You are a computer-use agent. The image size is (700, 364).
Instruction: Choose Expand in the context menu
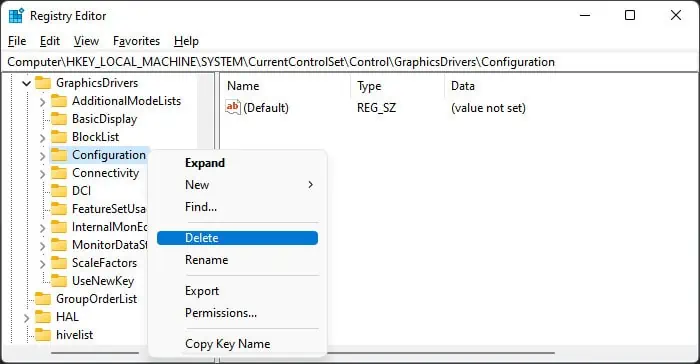[238, 163]
